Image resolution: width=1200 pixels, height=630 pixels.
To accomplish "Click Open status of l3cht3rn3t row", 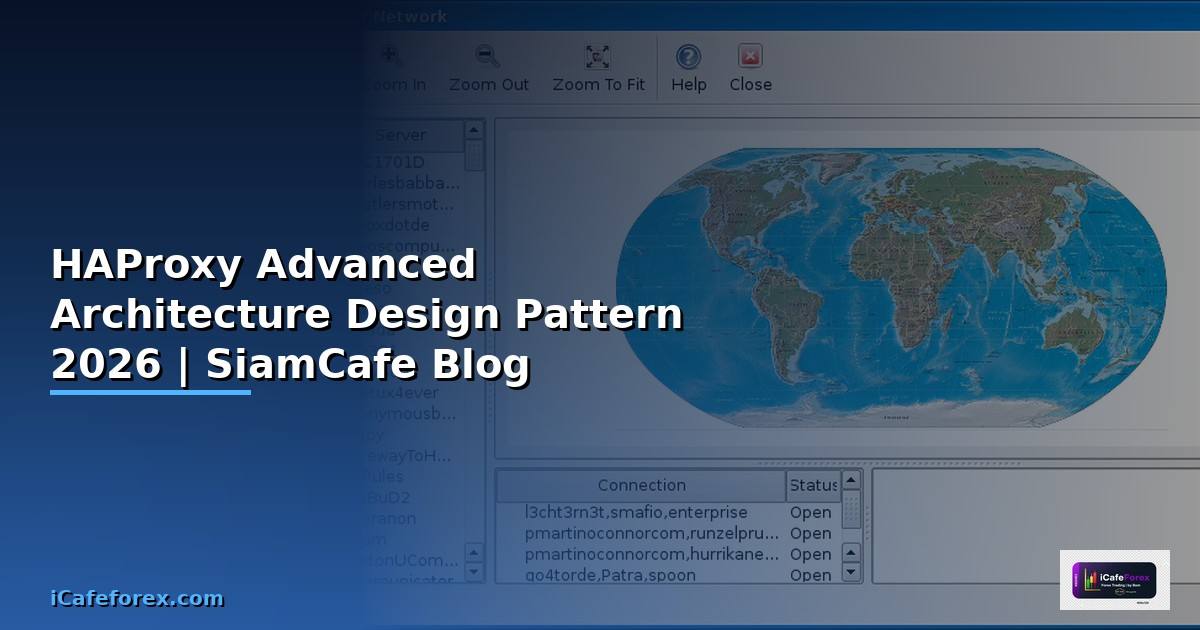I will [810, 512].
